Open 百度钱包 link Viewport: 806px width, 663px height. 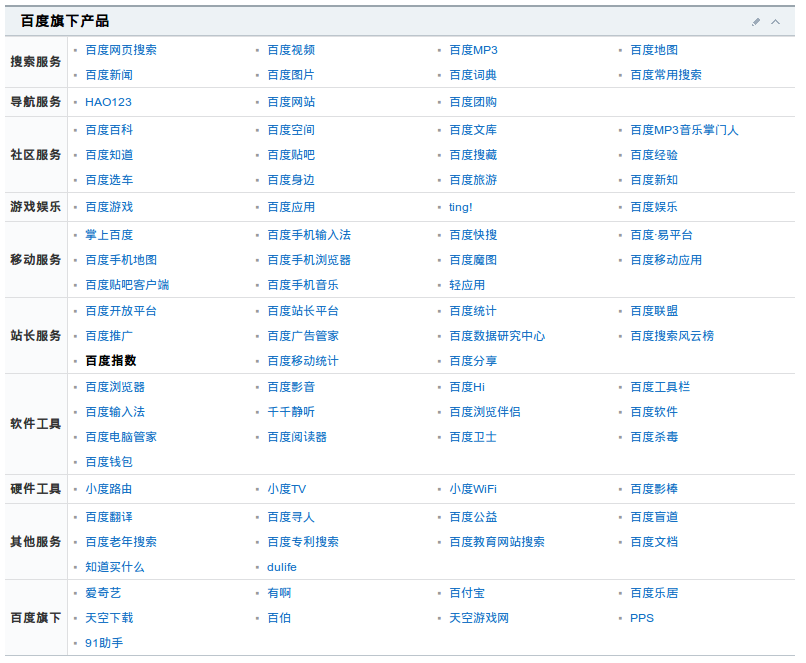(109, 462)
